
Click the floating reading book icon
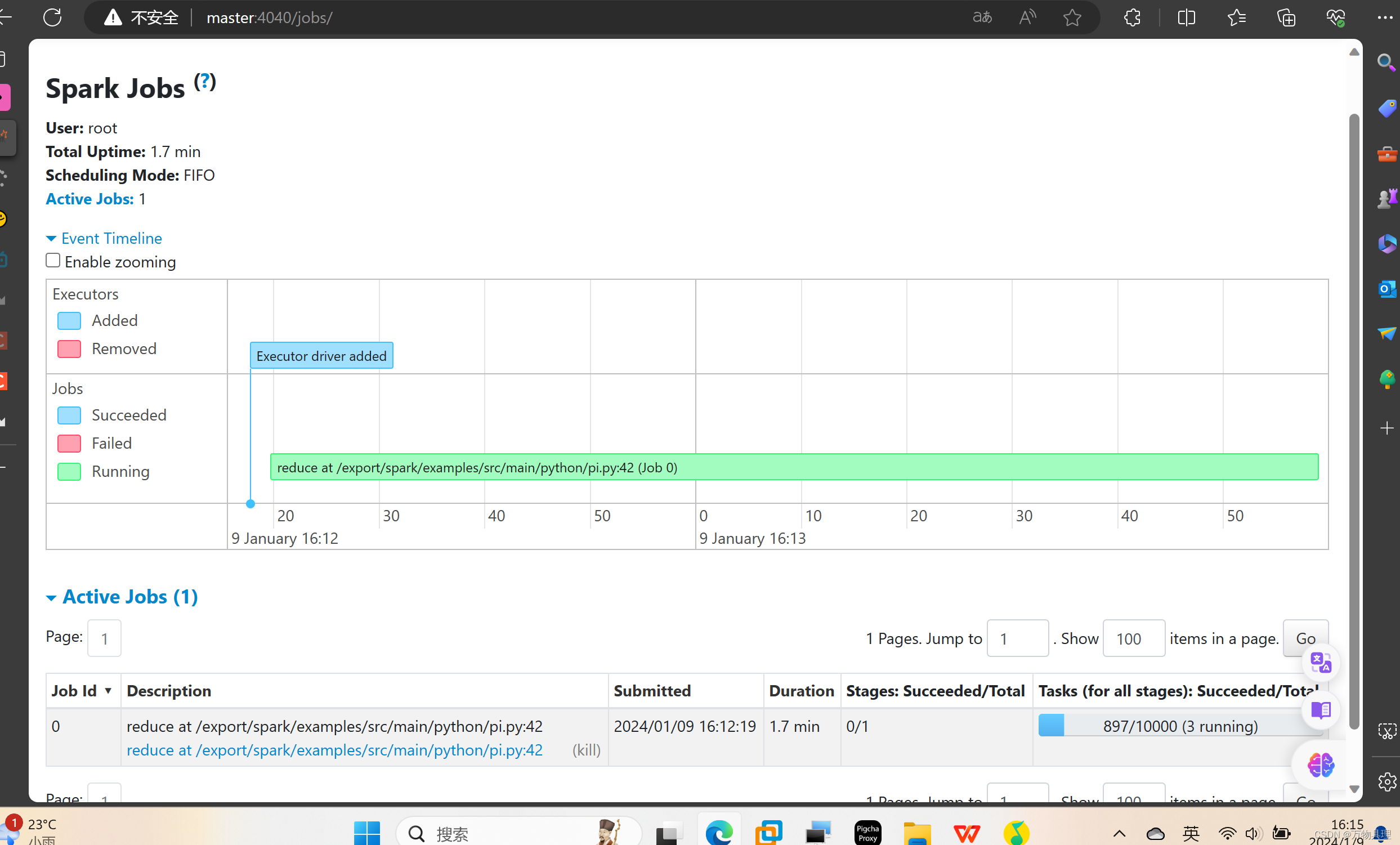tap(1321, 710)
